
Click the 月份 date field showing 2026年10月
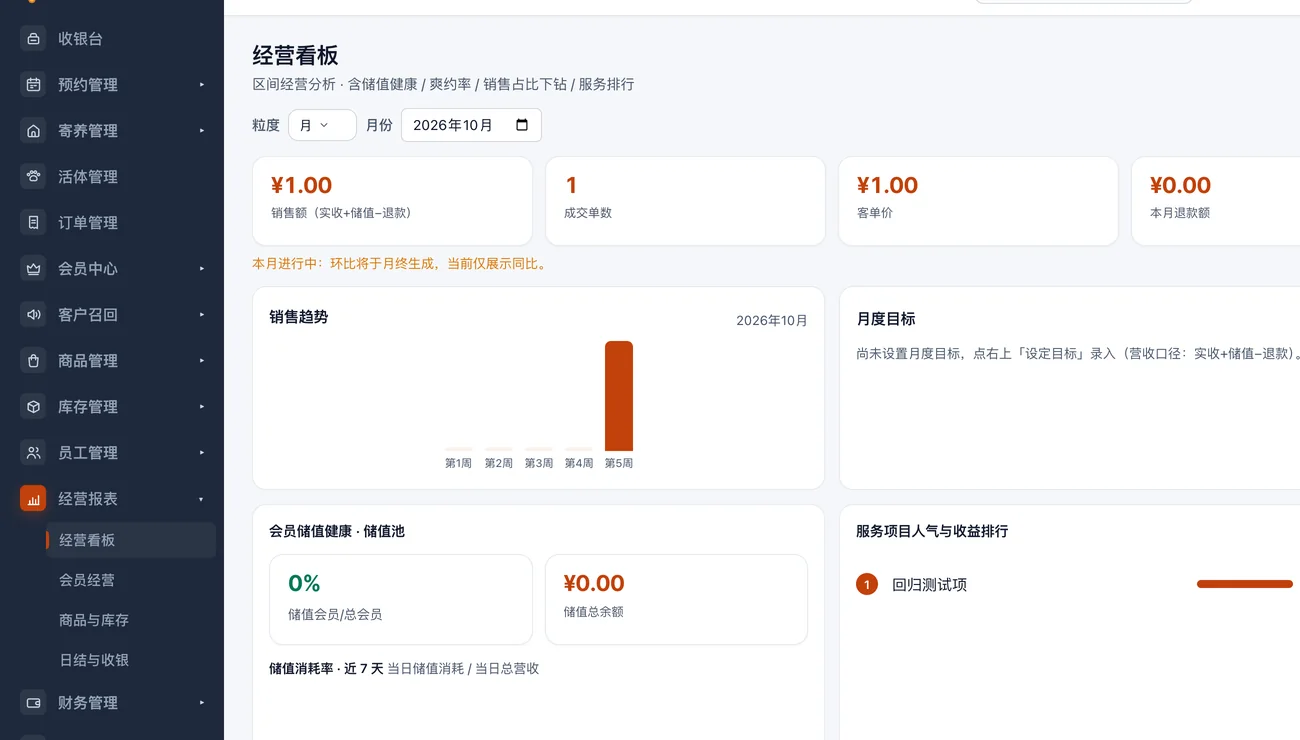tap(471, 125)
